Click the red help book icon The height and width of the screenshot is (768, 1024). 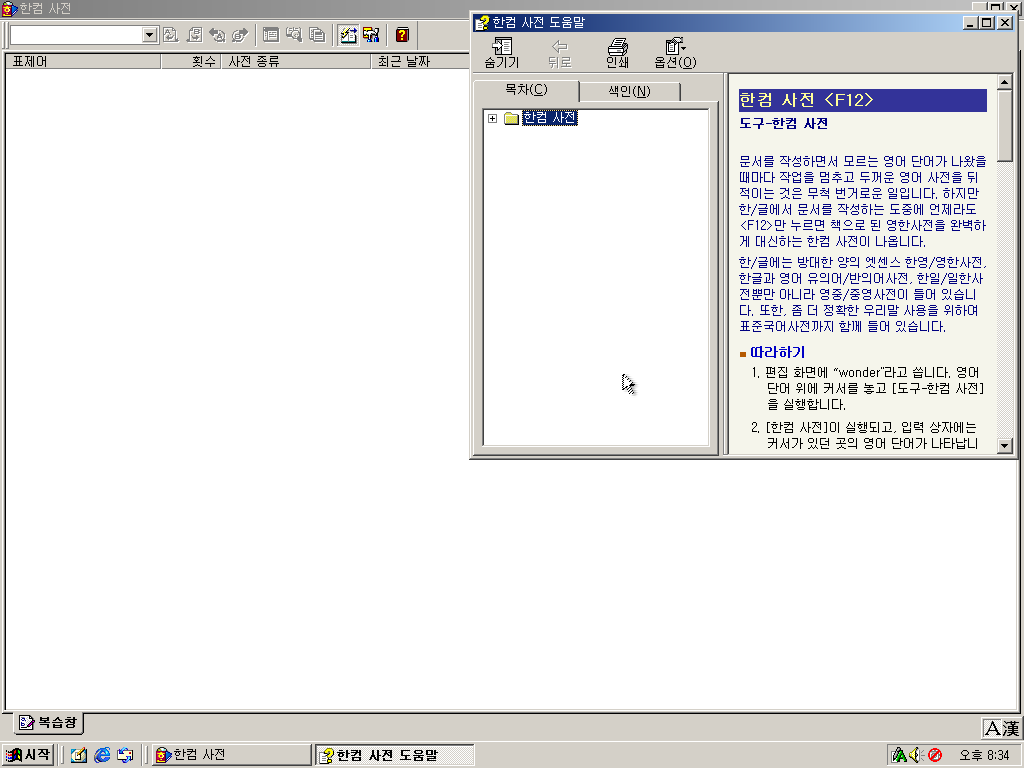point(402,35)
